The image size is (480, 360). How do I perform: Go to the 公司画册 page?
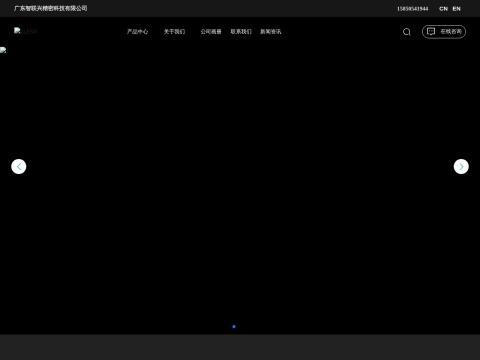tap(211, 32)
